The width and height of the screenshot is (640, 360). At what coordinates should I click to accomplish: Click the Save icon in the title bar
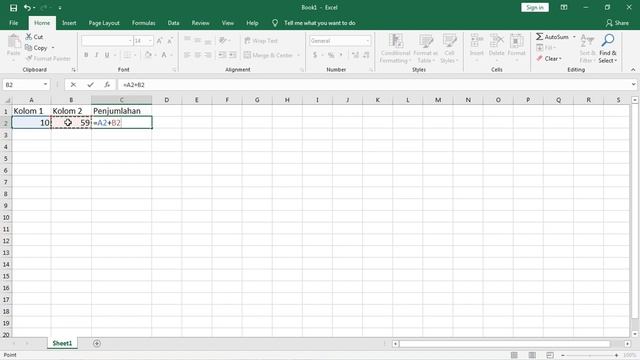click(13, 8)
